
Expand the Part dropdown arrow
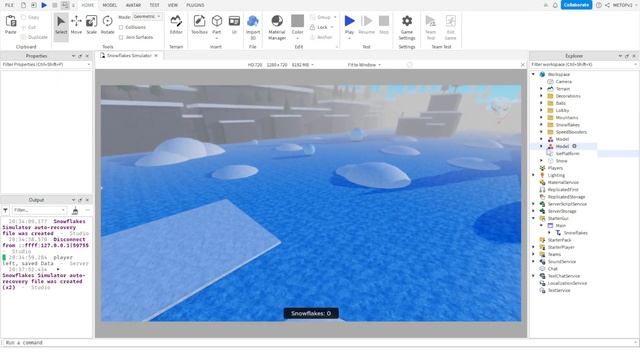click(217, 38)
